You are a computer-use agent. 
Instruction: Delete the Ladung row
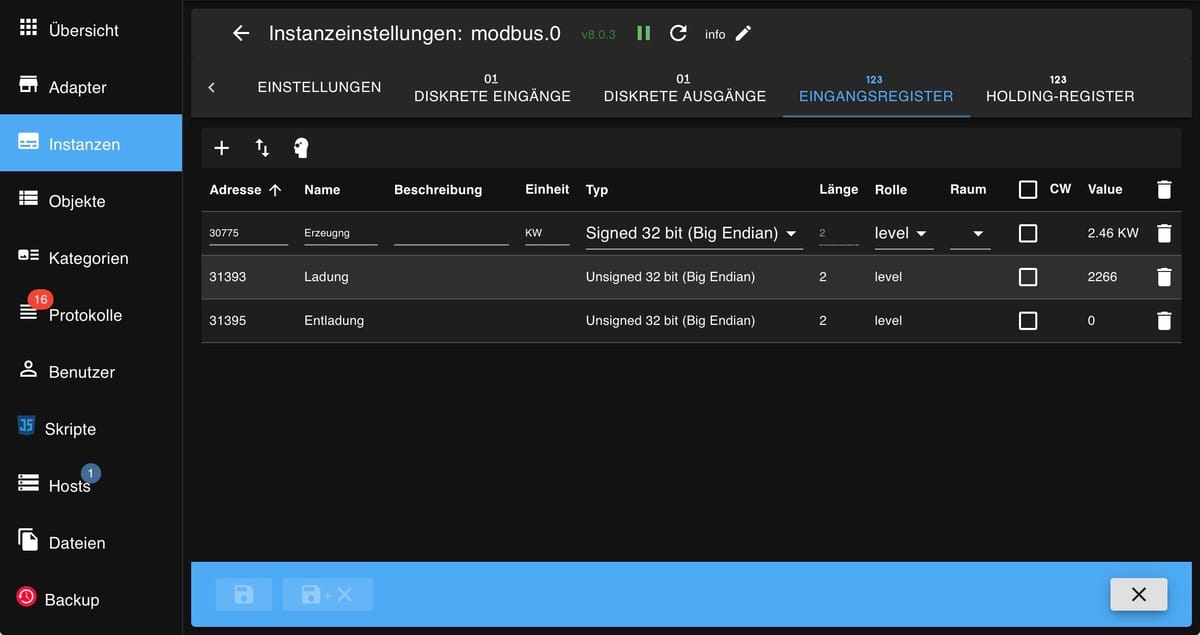point(1163,277)
